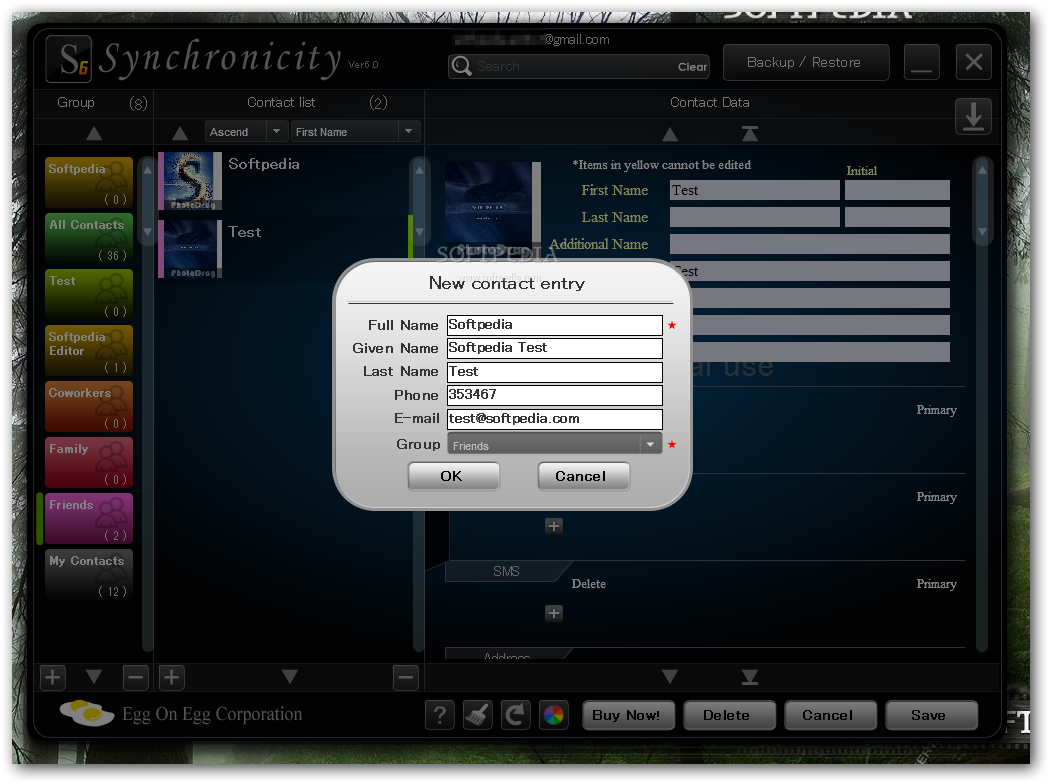Move group list up with triangle
1050x784 pixels.
pos(94,133)
